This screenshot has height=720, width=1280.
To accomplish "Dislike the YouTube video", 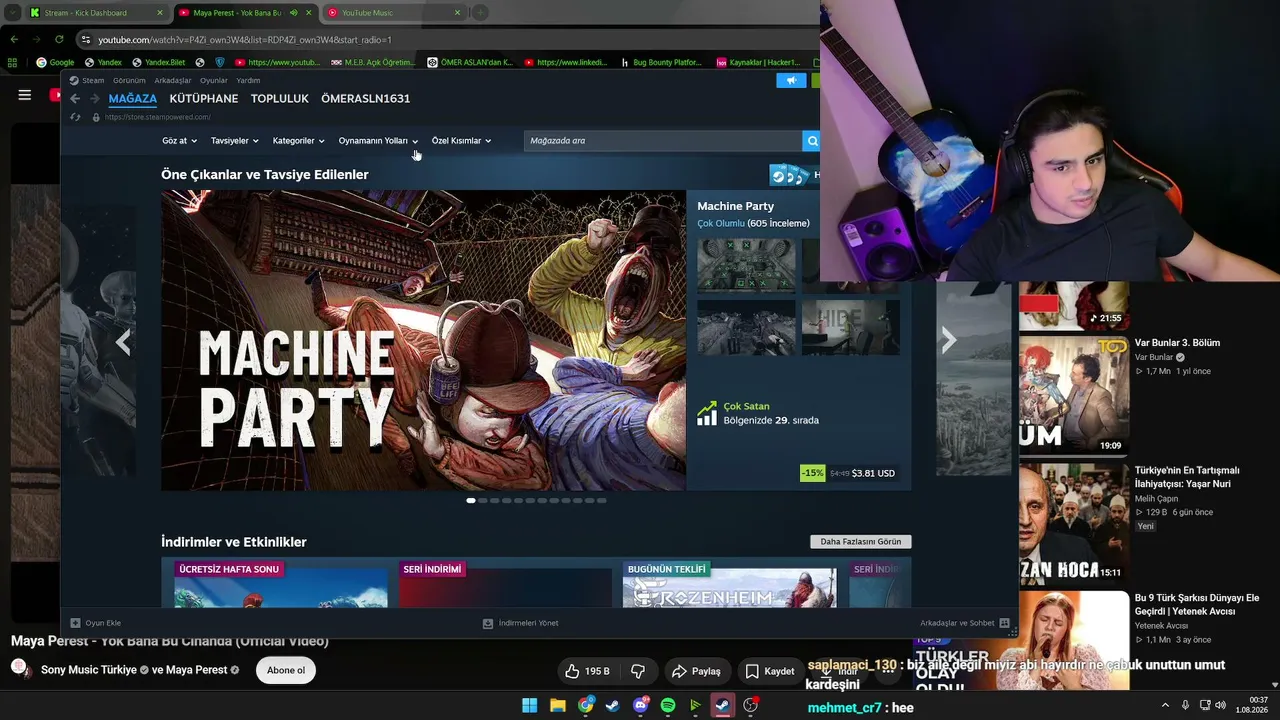I will coord(638,671).
